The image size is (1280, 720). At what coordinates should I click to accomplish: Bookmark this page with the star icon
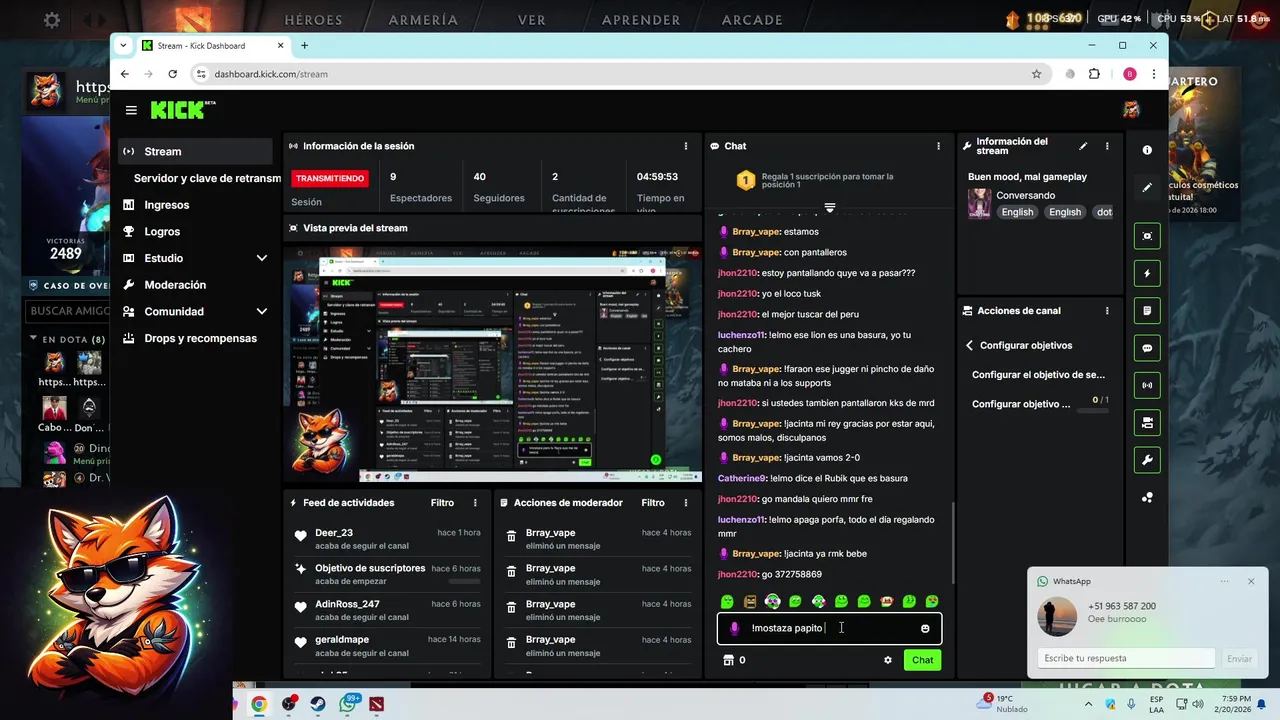point(1036,74)
